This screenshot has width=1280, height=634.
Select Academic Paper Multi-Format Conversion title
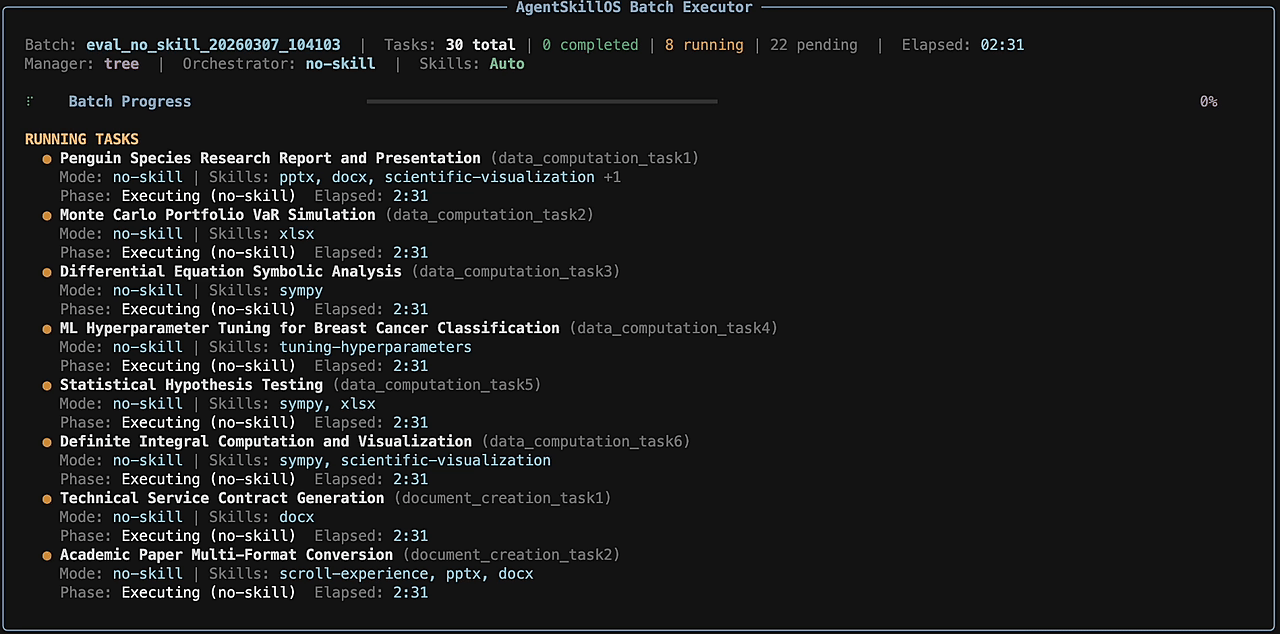pyautogui.click(x=226, y=555)
